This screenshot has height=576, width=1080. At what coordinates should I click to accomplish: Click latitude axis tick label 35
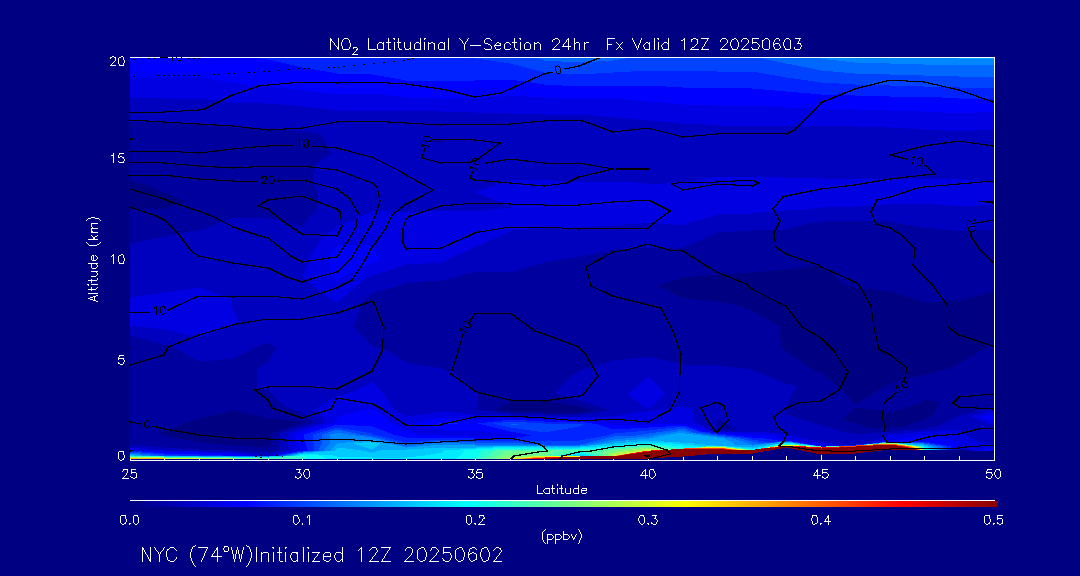coord(475,474)
